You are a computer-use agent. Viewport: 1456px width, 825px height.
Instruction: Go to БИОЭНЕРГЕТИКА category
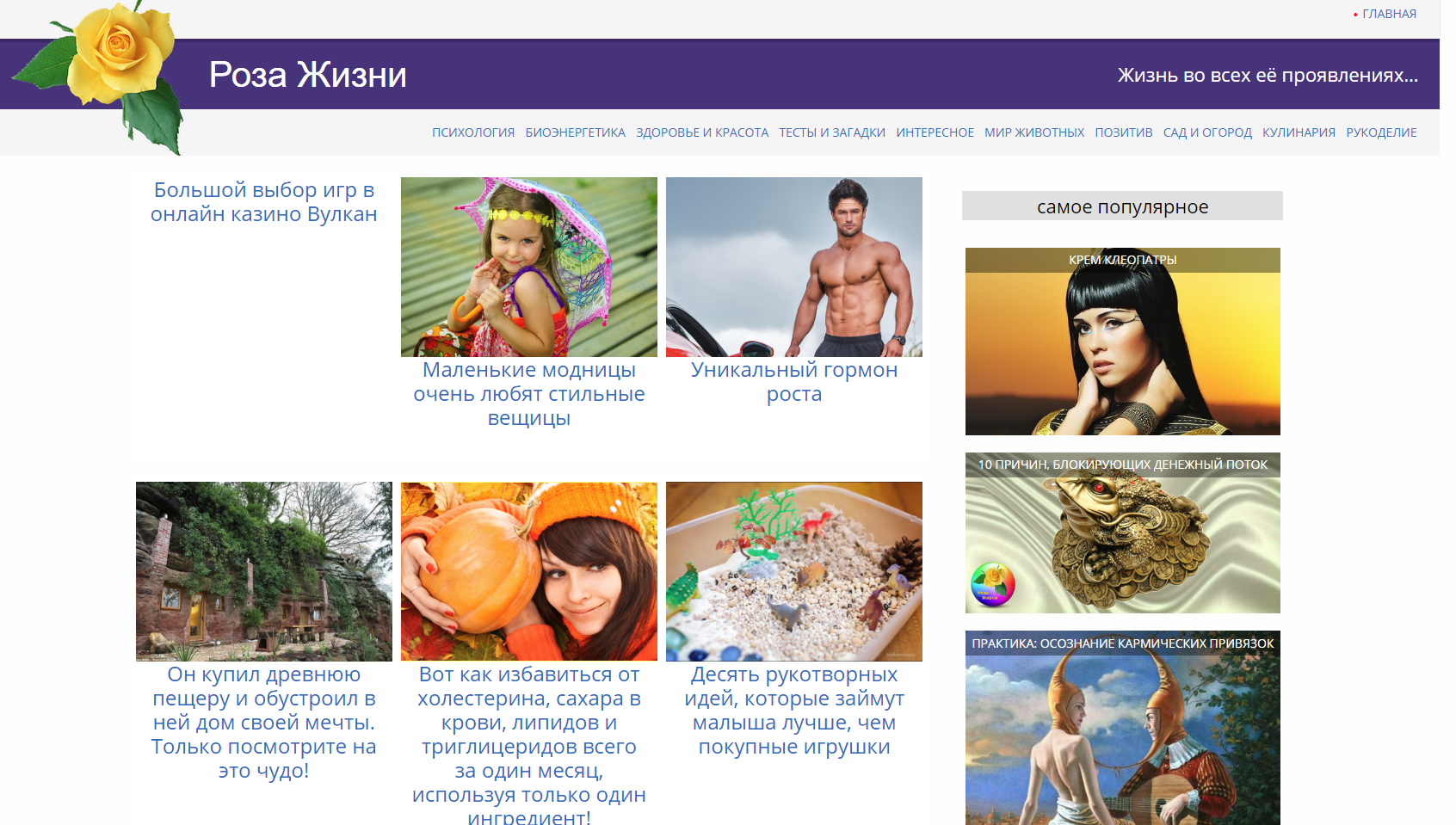coord(576,132)
